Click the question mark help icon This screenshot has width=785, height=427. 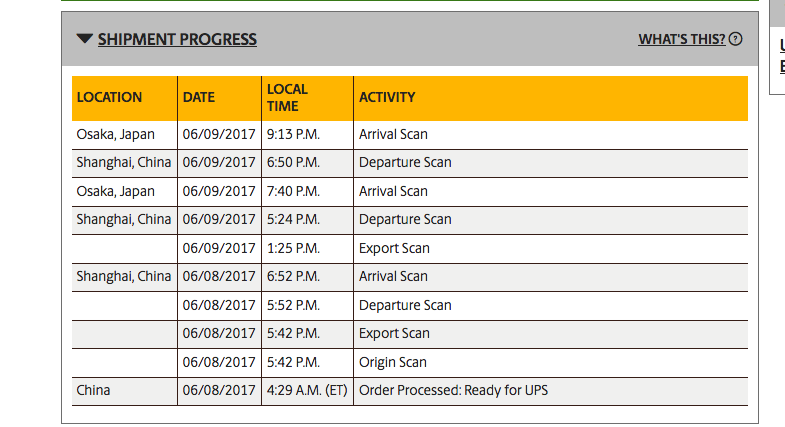(x=735, y=39)
